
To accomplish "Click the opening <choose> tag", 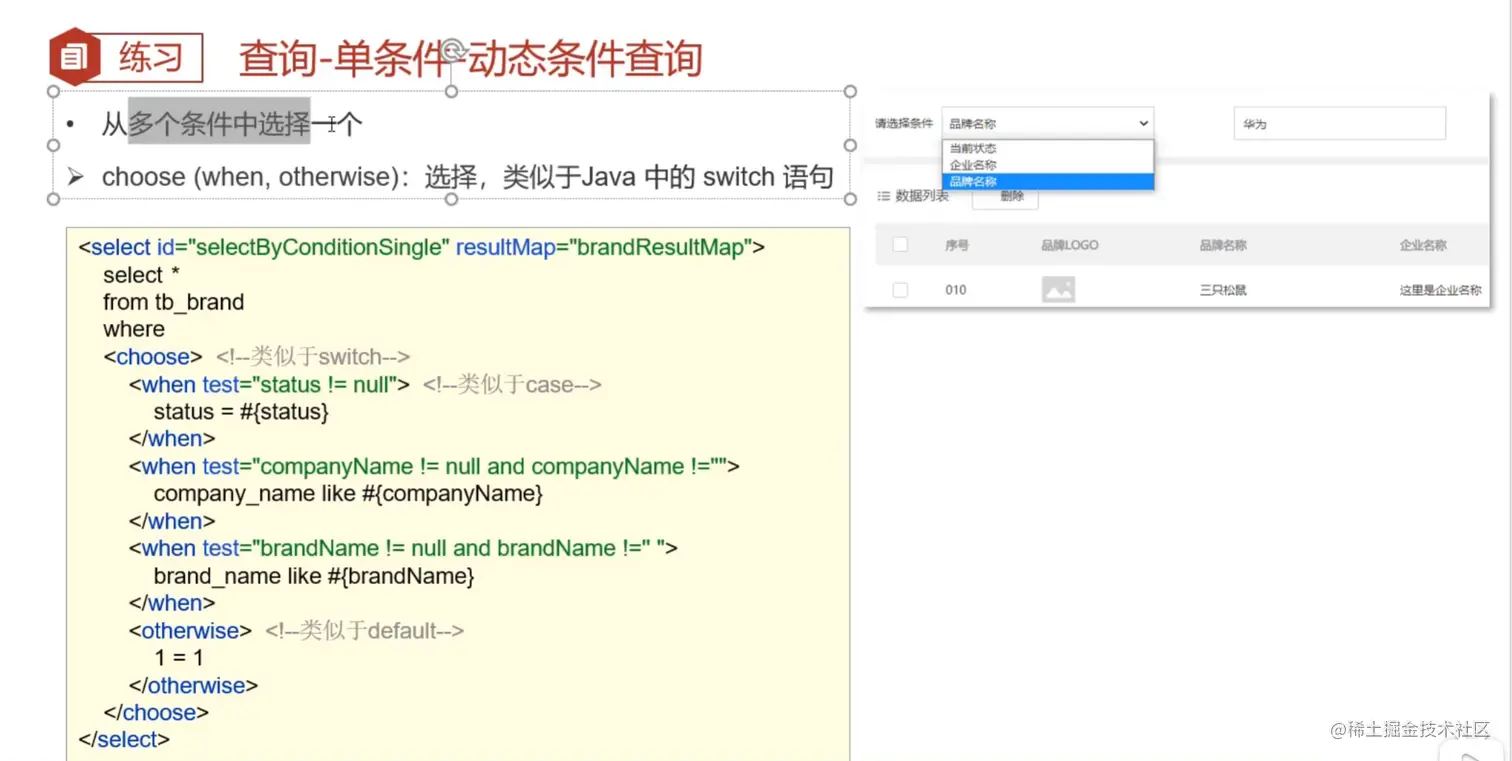I will [x=153, y=357].
